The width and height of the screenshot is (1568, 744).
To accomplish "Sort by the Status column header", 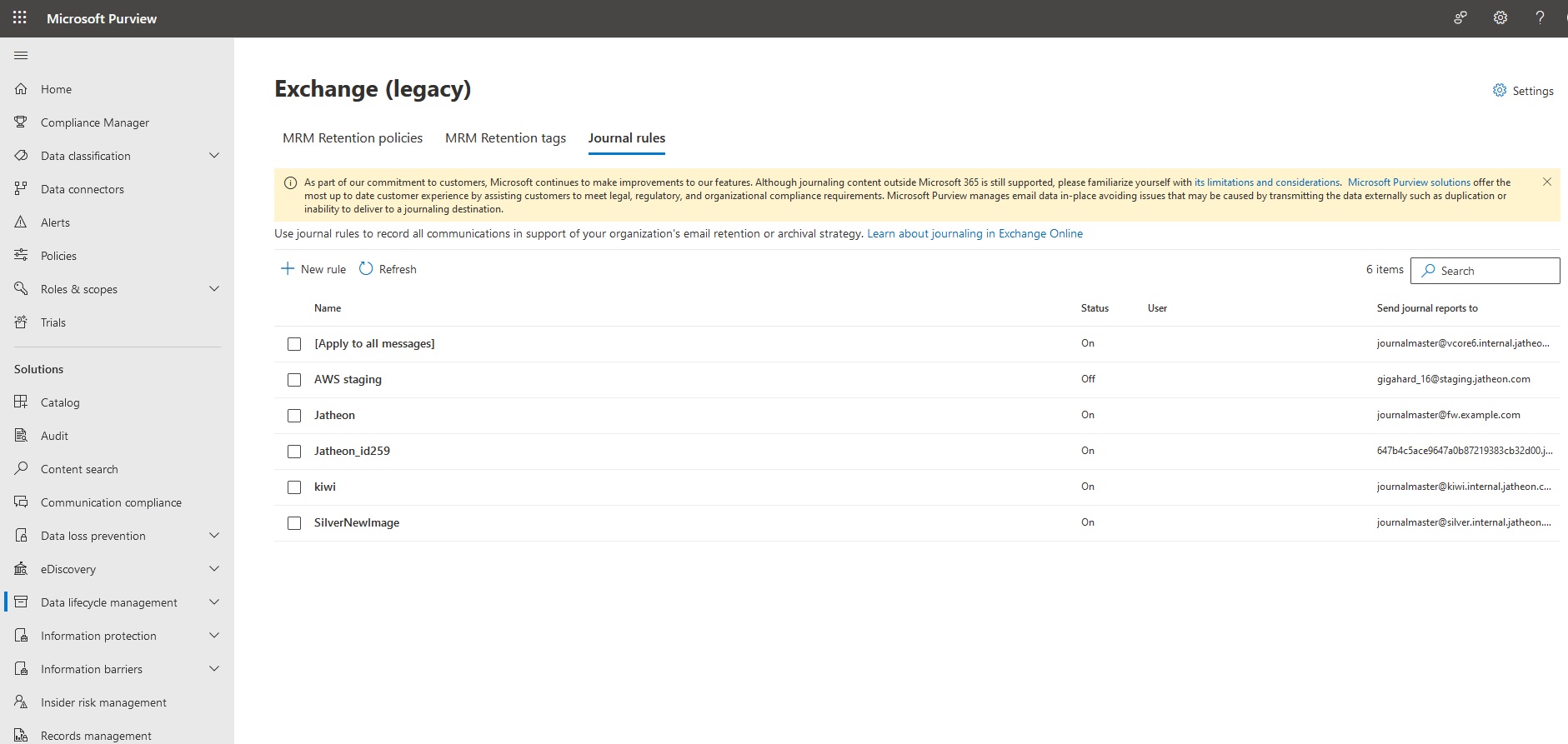I will point(1095,308).
